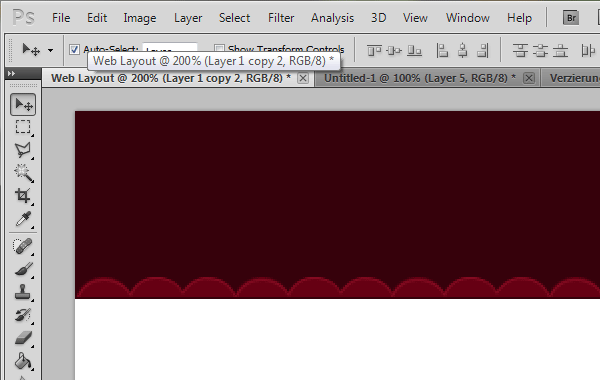Distribute bottom edges of layers
Image resolution: width=600 pixels, height=380 pixels.
point(560,50)
